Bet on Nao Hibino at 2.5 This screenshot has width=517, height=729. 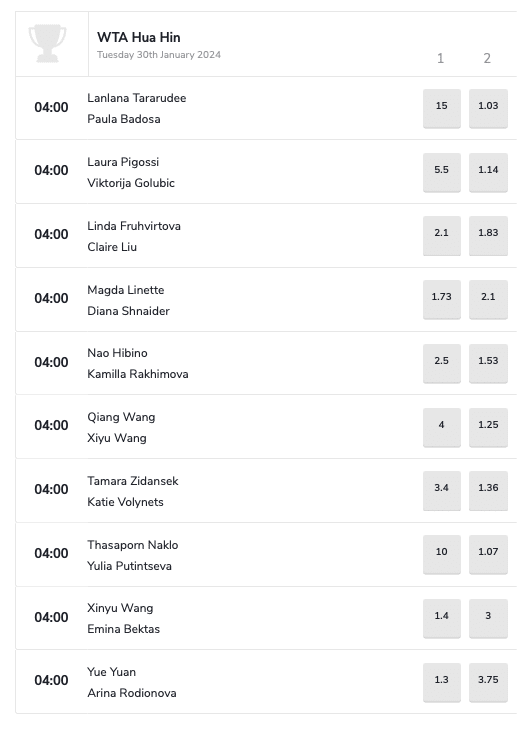tap(442, 364)
